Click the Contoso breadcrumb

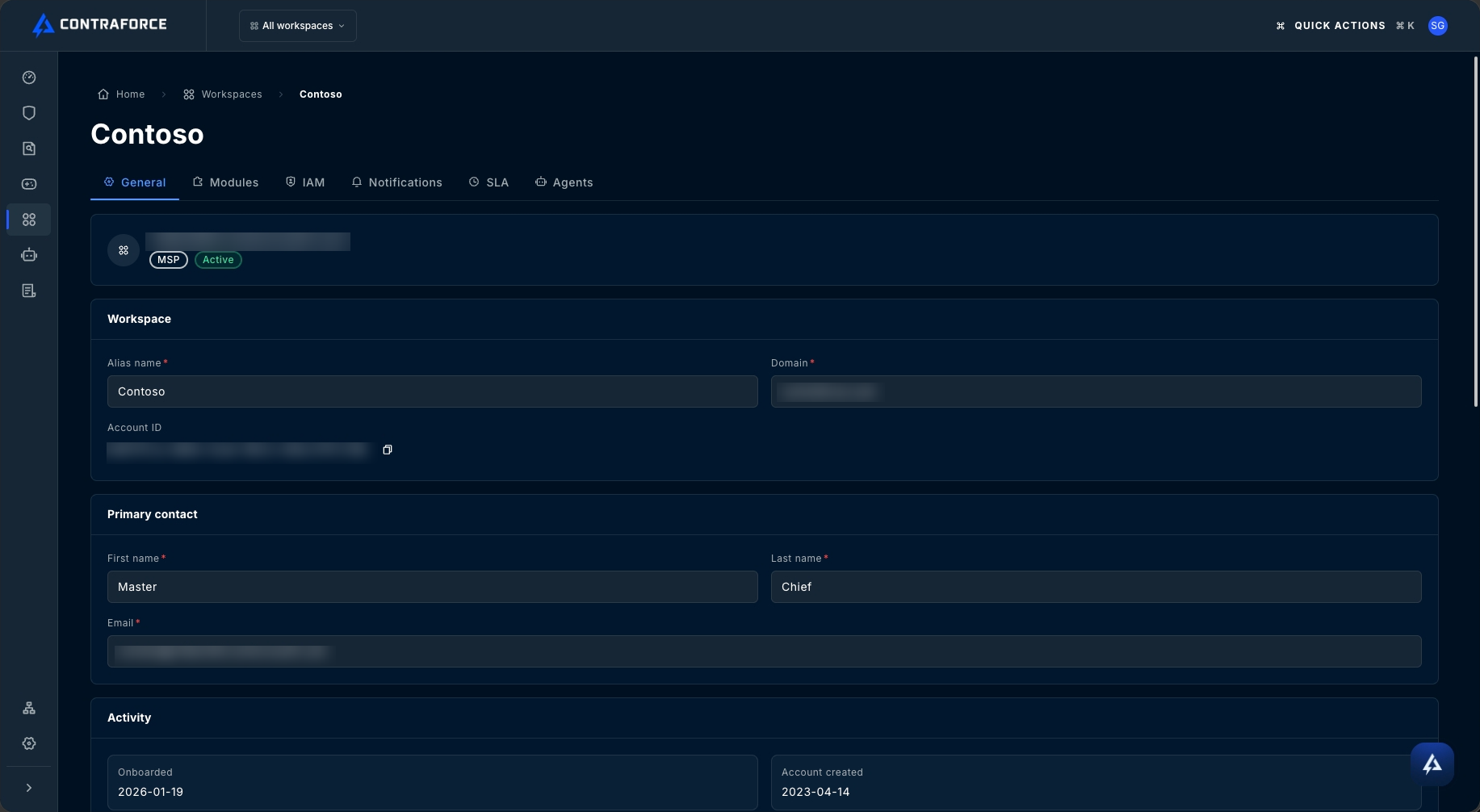click(x=321, y=94)
